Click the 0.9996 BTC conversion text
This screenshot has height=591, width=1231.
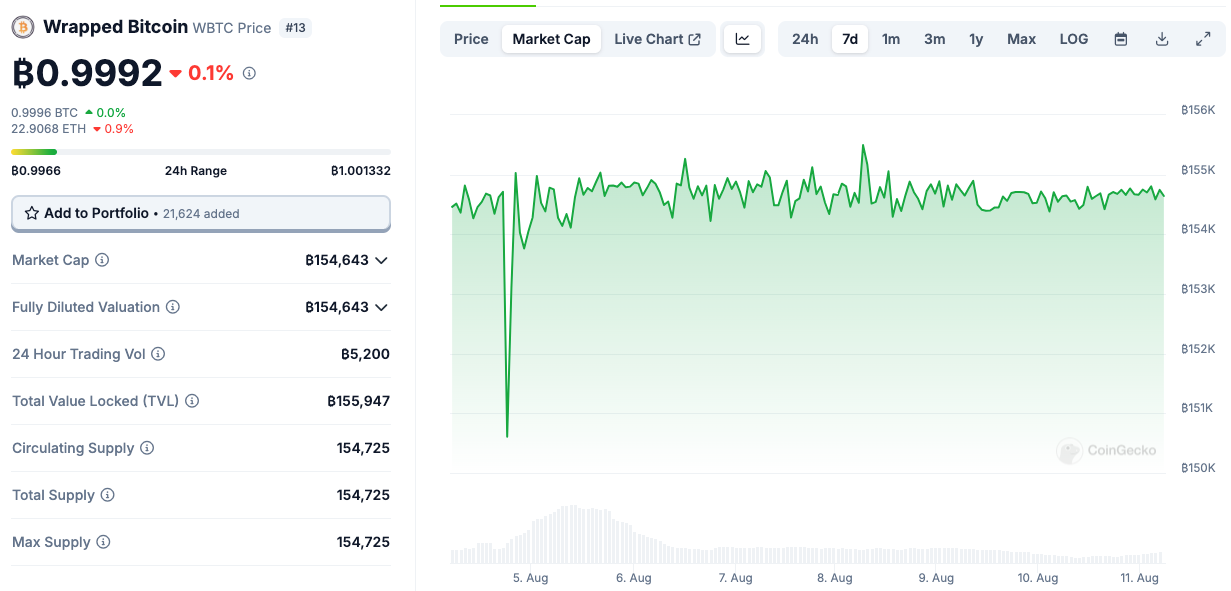pos(45,113)
